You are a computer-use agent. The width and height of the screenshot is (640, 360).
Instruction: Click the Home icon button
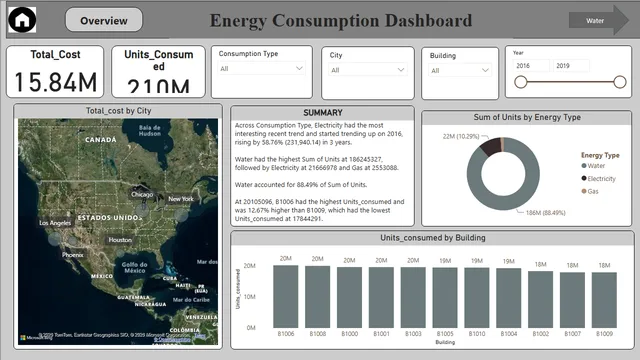tap(22, 20)
